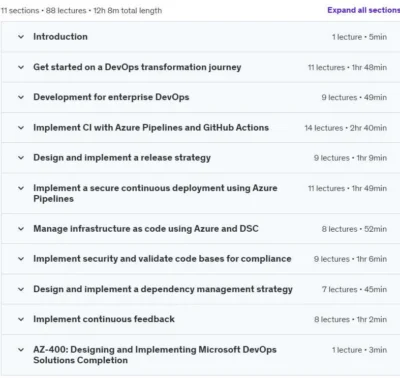Viewport: 400px width, 378px height.
Task: Click the 14 lectures 2hr 40min summary
Action: coord(346,128)
